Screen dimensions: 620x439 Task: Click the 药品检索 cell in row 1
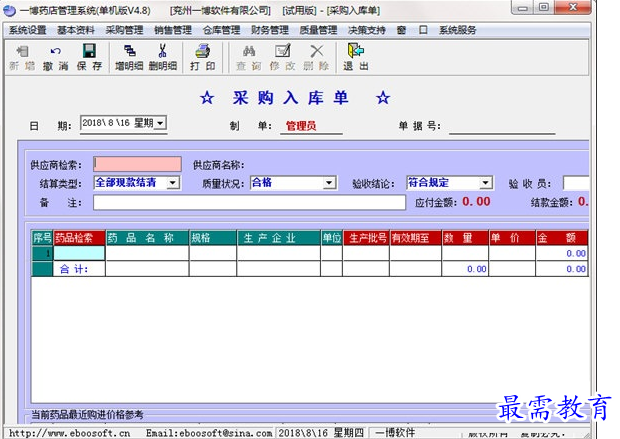click(x=79, y=253)
